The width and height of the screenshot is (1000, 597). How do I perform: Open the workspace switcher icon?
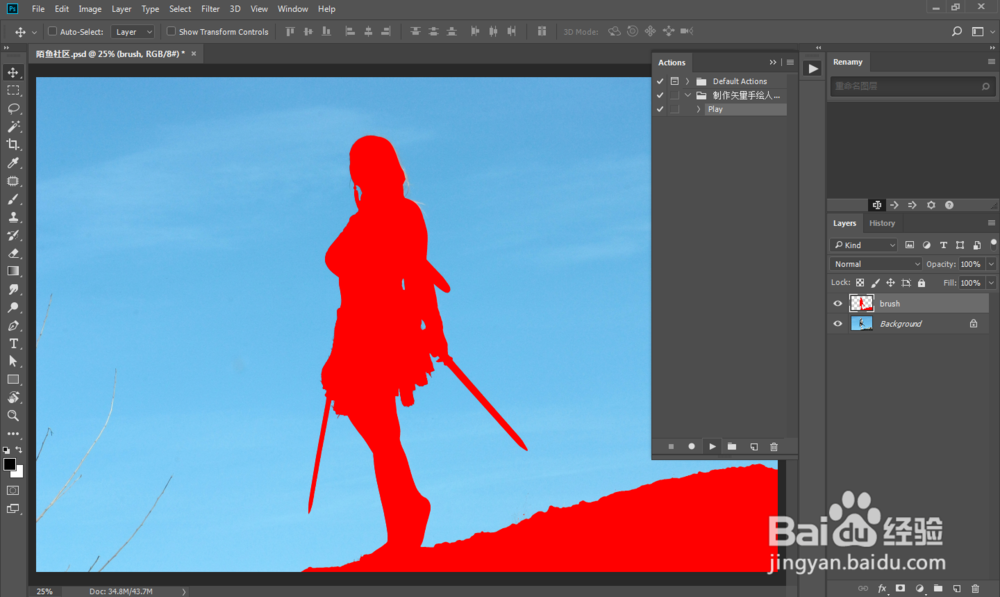[x=978, y=31]
